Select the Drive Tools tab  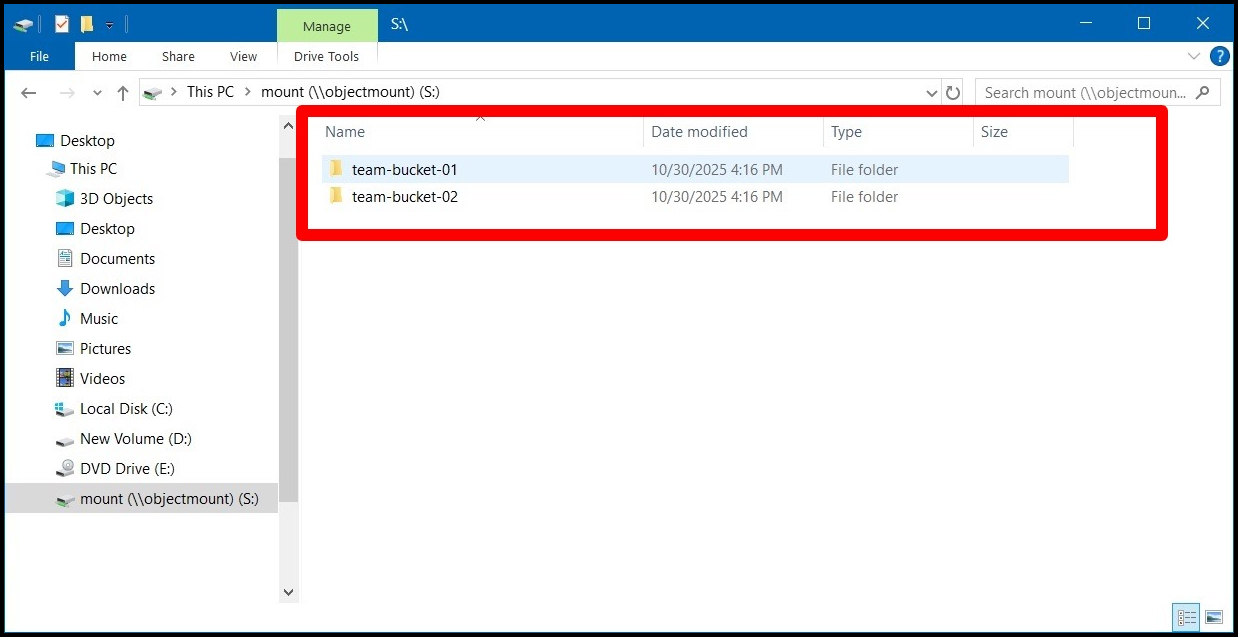(x=326, y=57)
